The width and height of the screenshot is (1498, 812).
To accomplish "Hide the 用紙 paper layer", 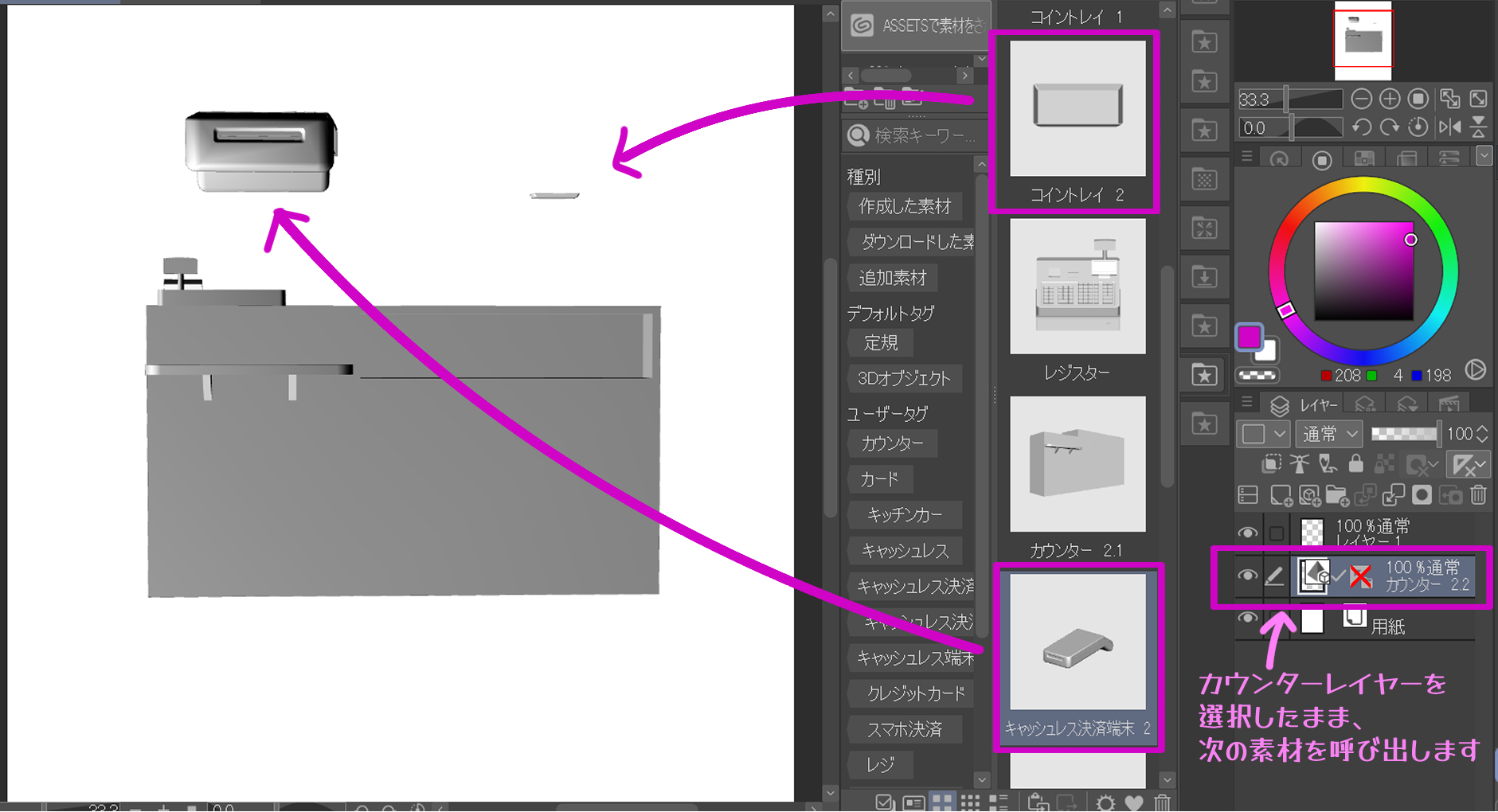I will 1247,618.
